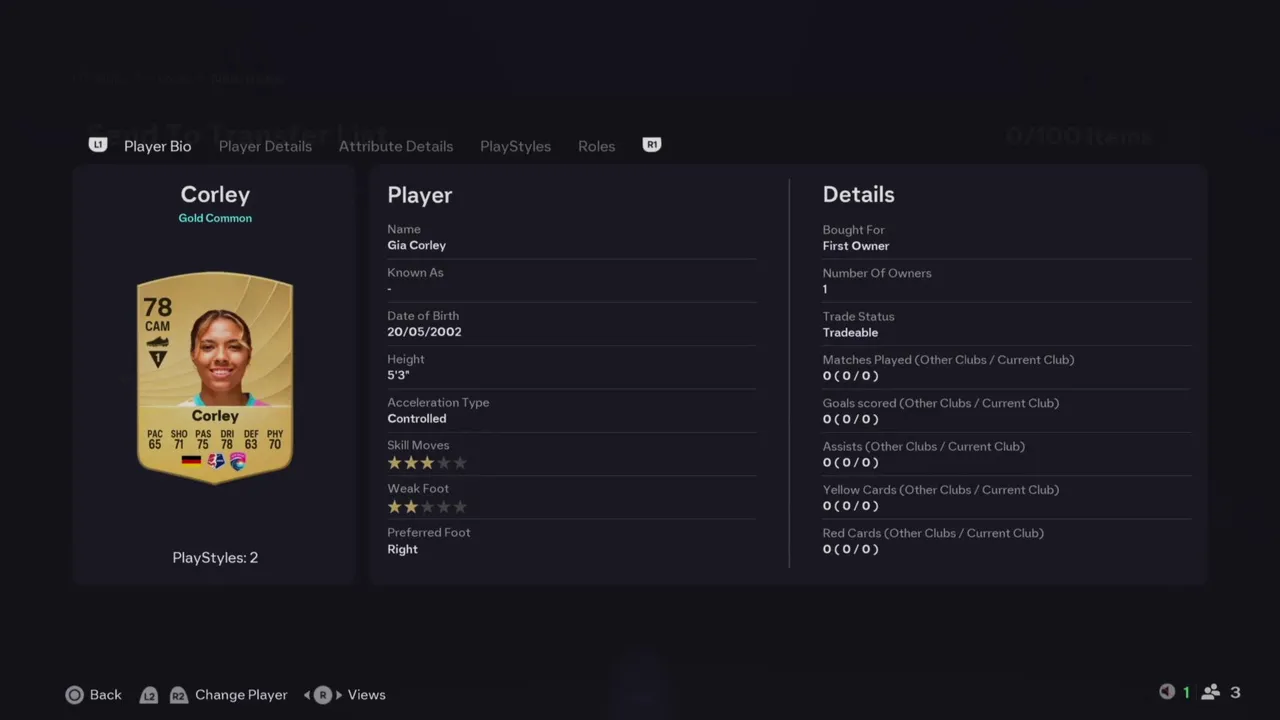Image resolution: width=1280 pixels, height=720 pixels.
Task: Click the date of birth 20/05/2002
Action: [x=424, y=332]
